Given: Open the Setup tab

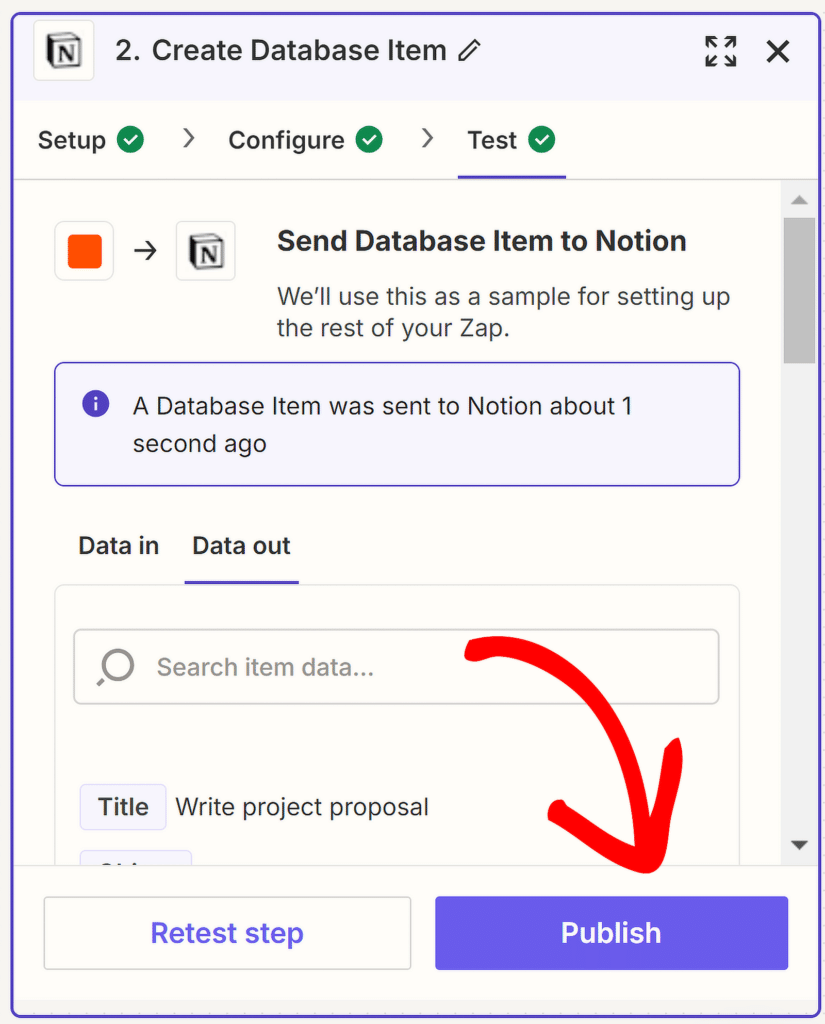Looking at the screenshot, I should [72, 141].
